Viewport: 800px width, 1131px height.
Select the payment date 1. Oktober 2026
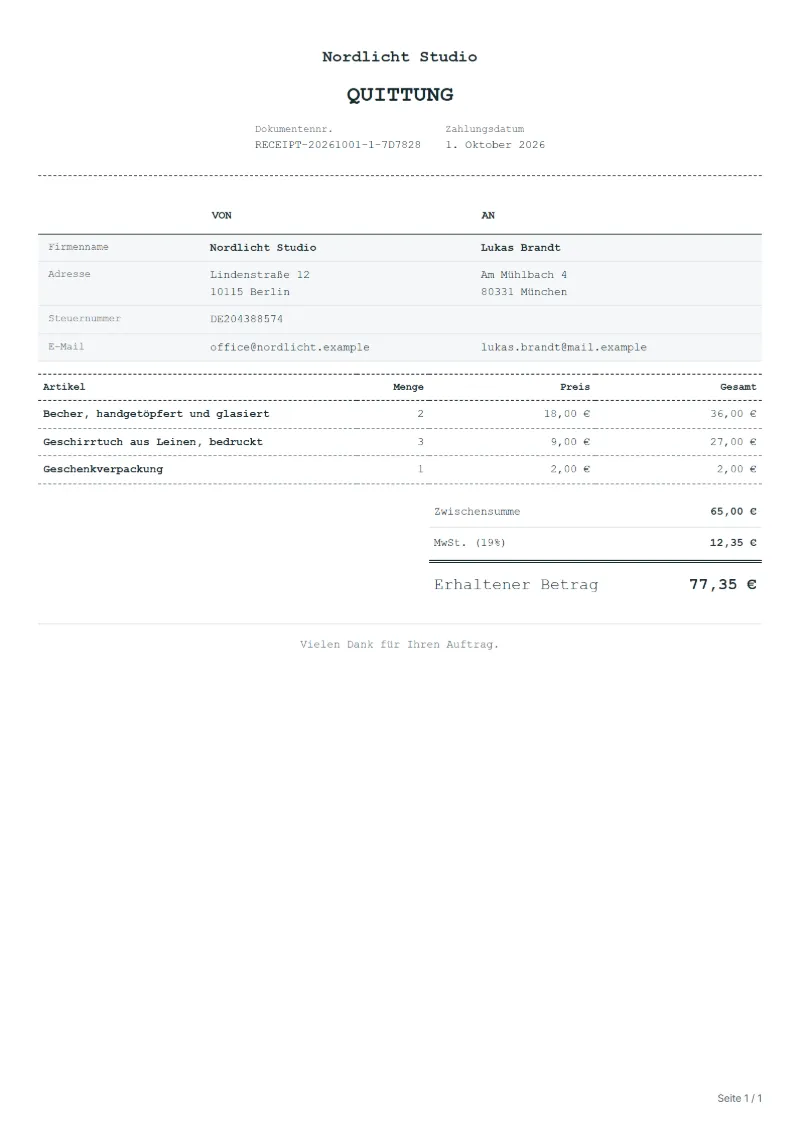pyautogui.click(x=495, y=145)
